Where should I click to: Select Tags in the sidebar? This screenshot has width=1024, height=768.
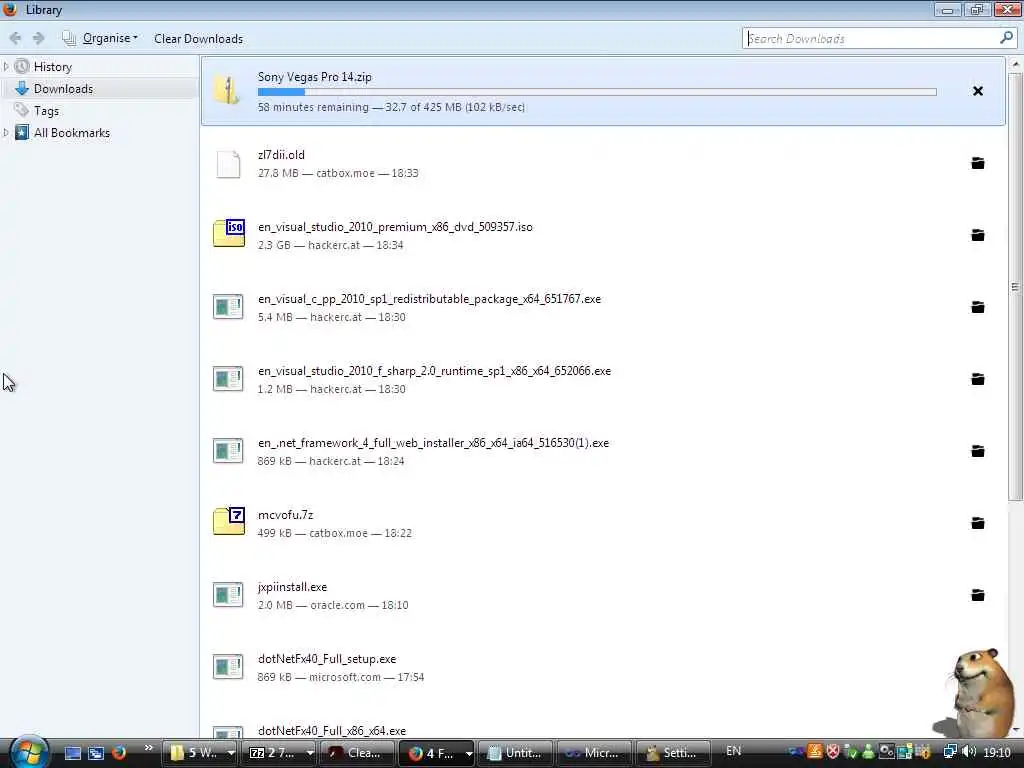point(46,111)
